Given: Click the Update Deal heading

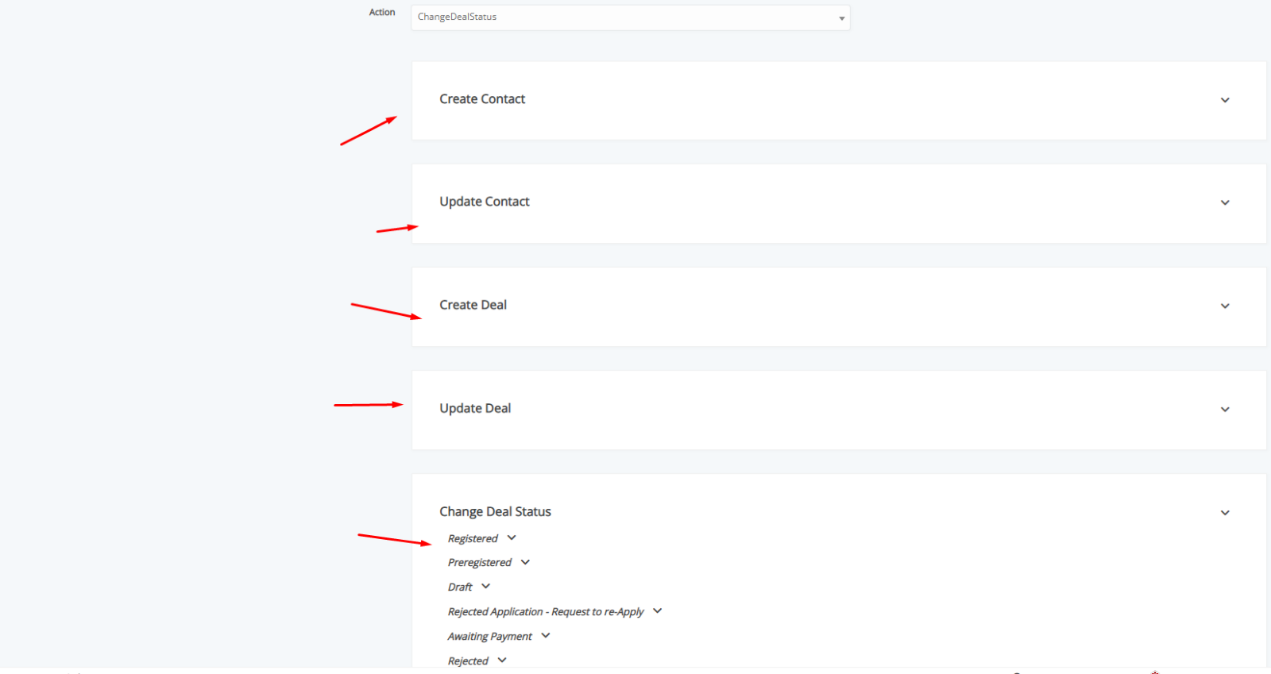Looking at the screenshot, I should pos(475,408).
